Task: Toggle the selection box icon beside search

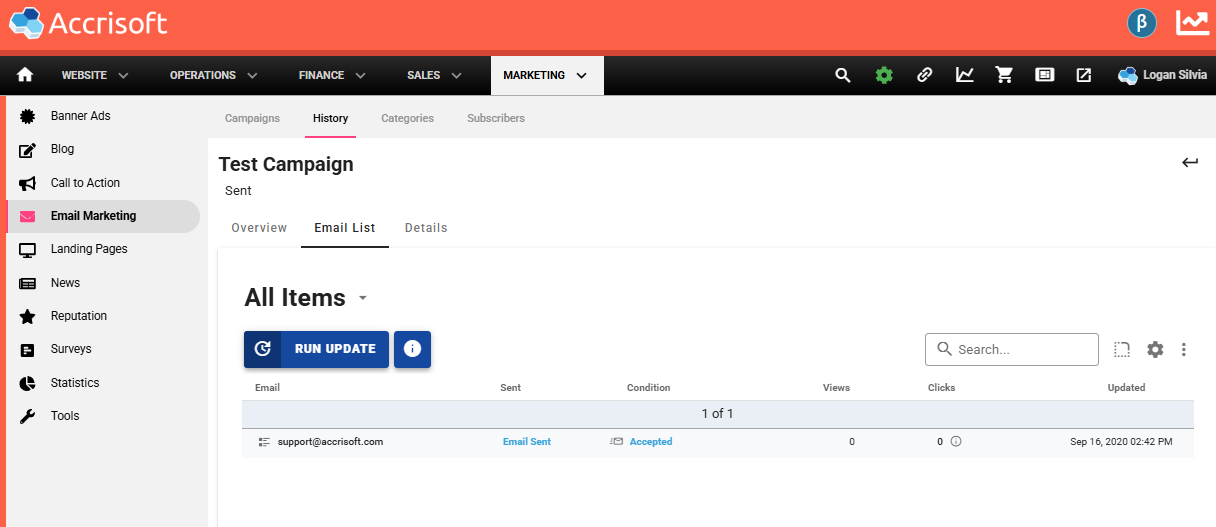Action: [x=1122, y=349]
